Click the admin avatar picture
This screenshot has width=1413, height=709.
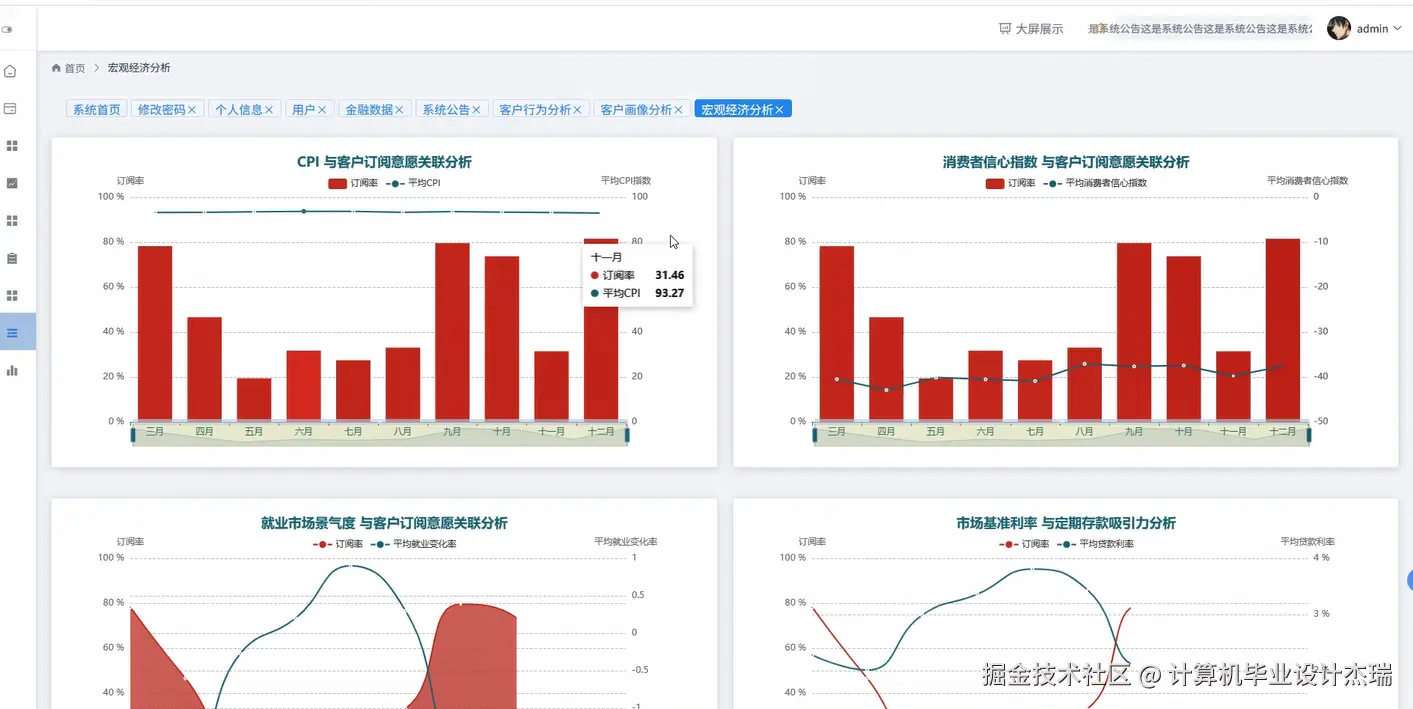coord(1339,28)
